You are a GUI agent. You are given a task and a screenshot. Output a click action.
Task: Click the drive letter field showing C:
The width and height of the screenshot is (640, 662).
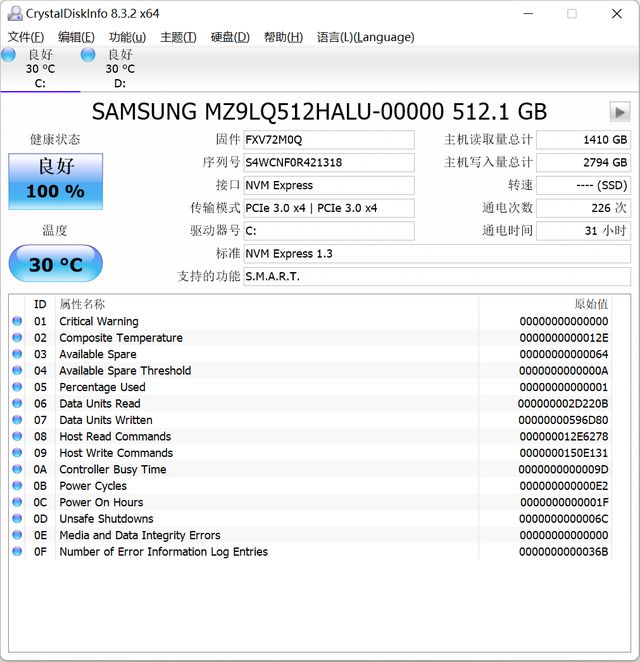point(329,231)
